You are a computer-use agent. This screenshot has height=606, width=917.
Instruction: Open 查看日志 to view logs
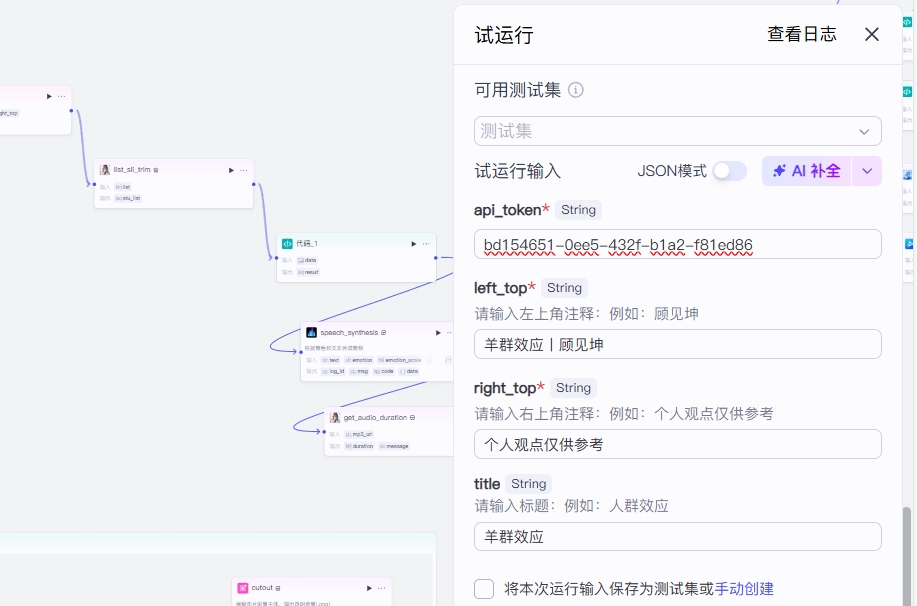pos(801,34)
